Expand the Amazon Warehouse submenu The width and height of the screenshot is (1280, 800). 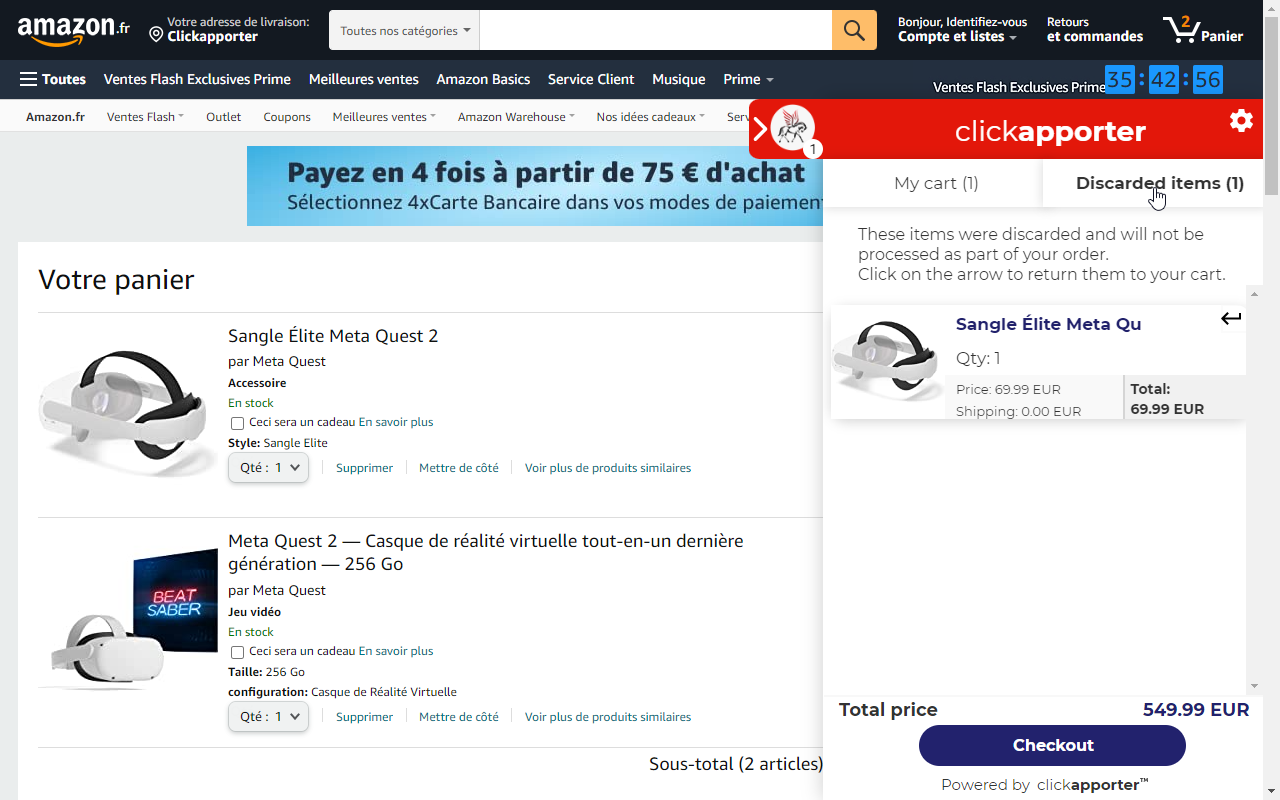coord(516,117)
